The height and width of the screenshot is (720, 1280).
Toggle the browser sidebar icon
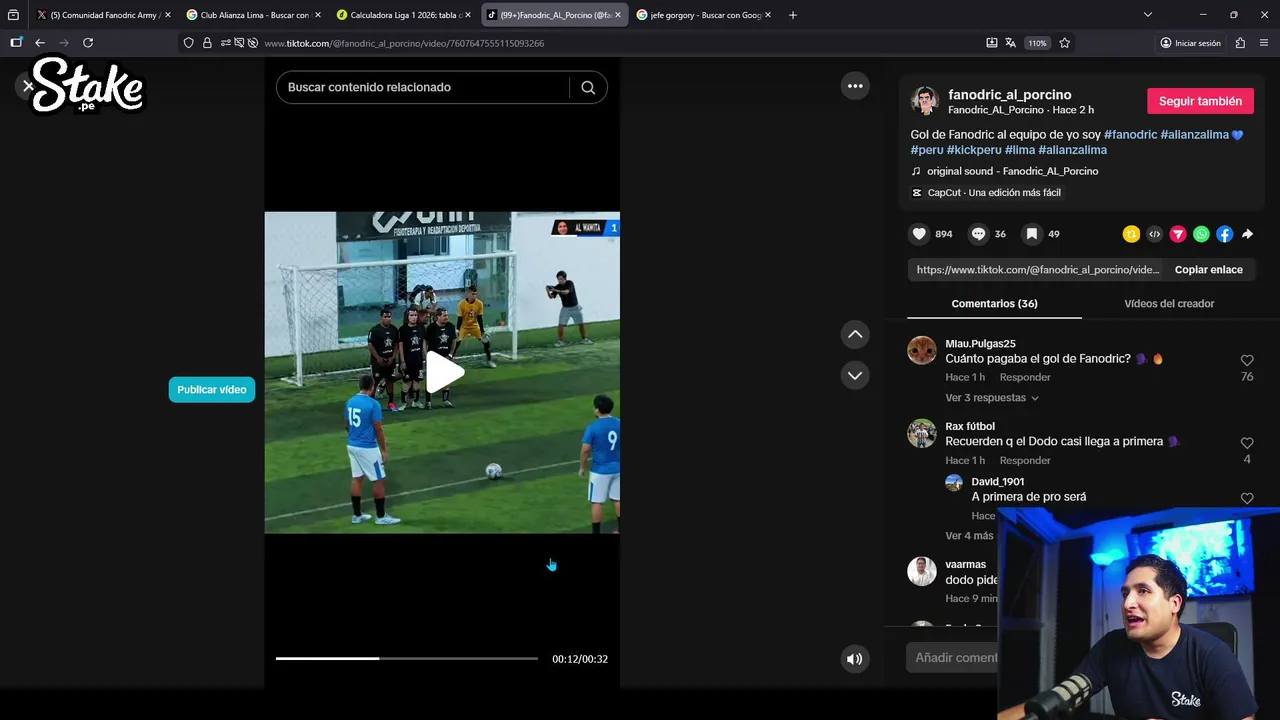(16, 43)
